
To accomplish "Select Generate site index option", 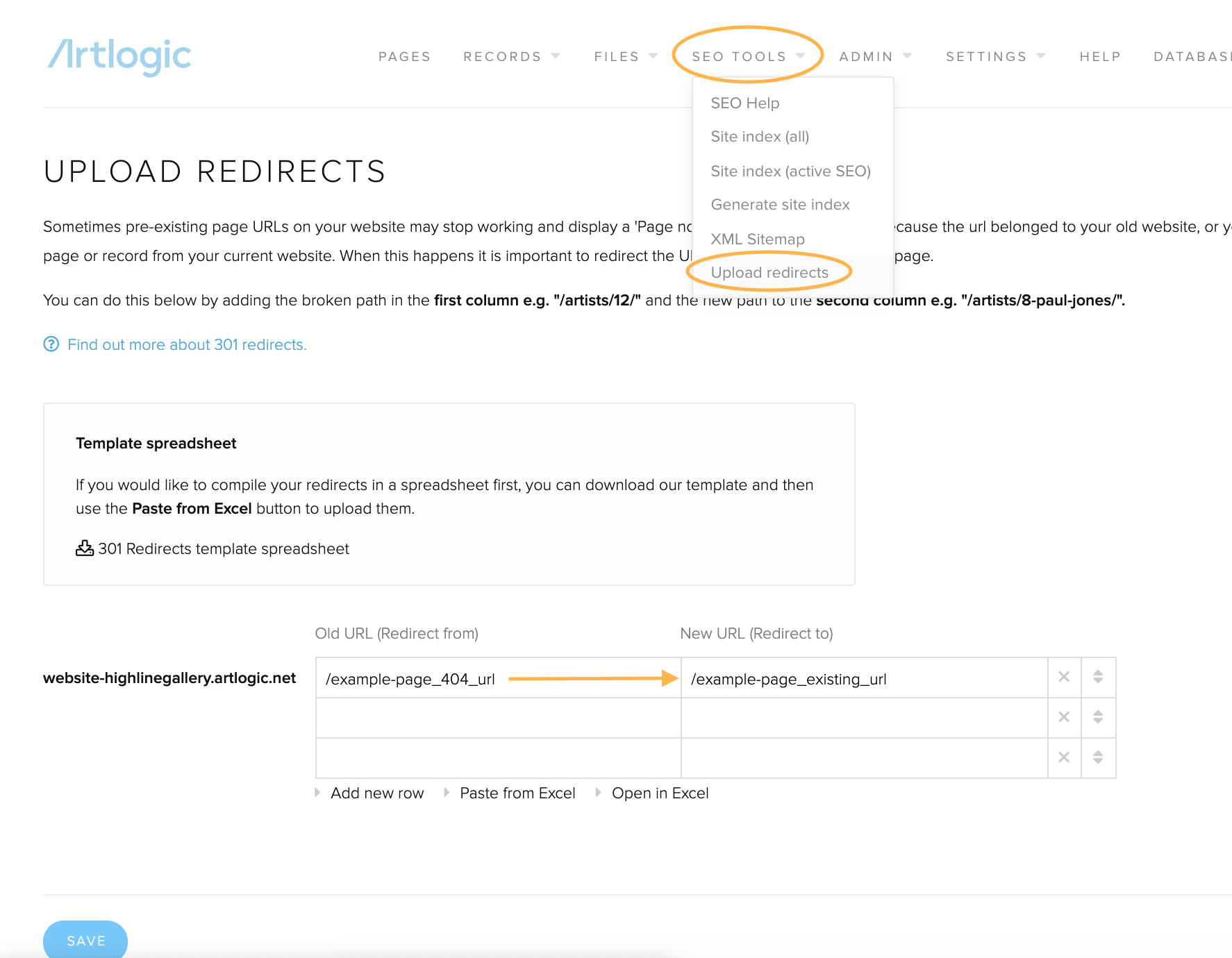I will click(x=780, y=205).
